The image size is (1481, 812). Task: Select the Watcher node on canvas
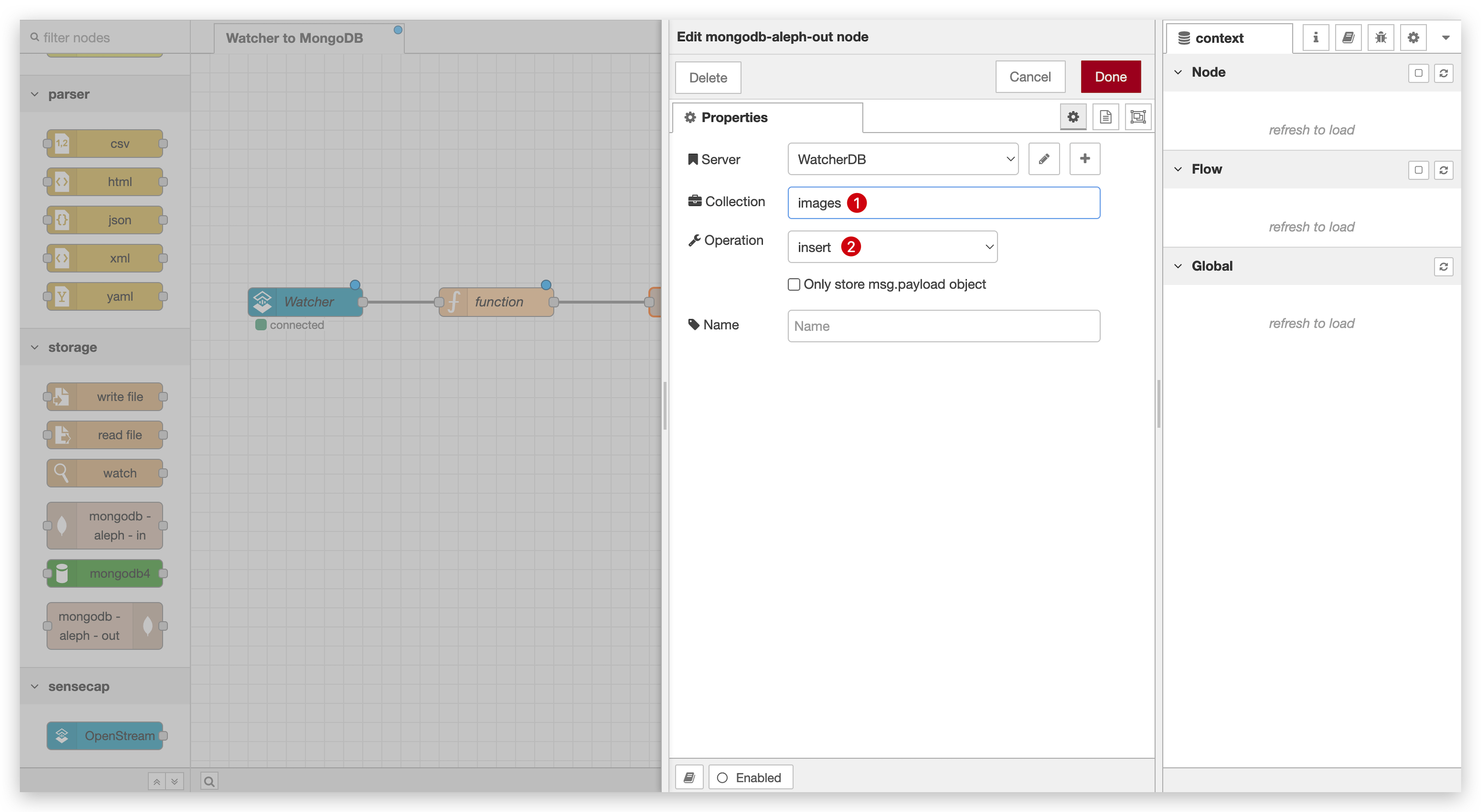305,302
